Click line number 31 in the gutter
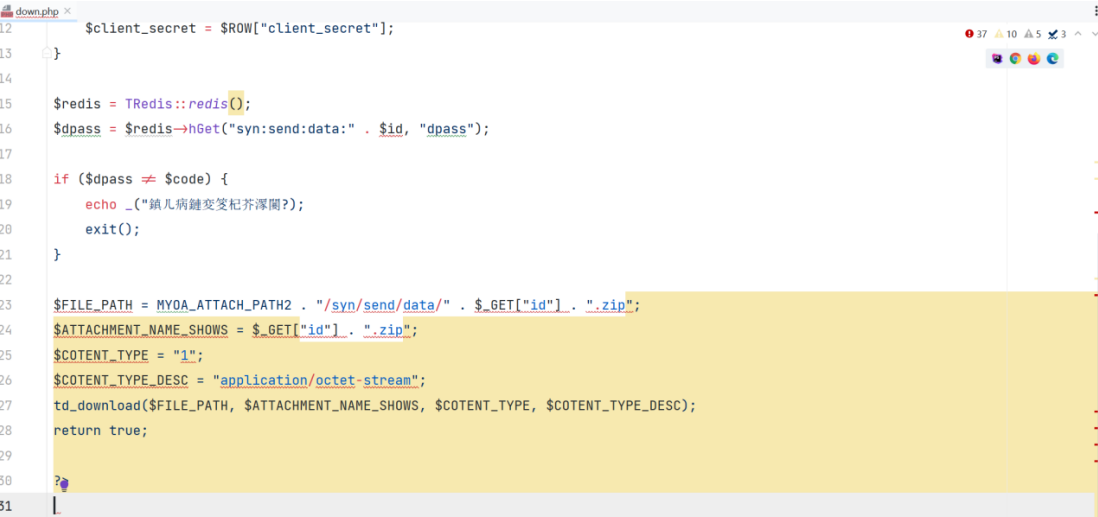The height and width of the screenshot is (517, 1098). (x=6, y=506)
